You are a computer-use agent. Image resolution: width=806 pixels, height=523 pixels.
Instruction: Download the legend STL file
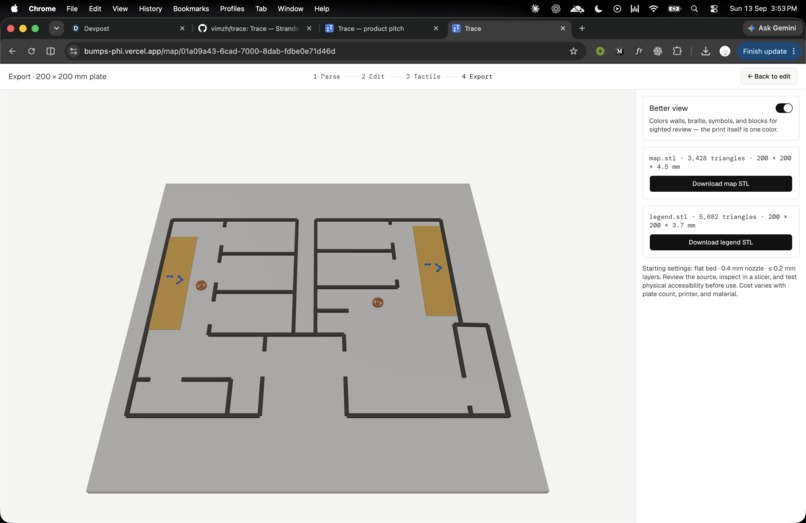(720, 242)
